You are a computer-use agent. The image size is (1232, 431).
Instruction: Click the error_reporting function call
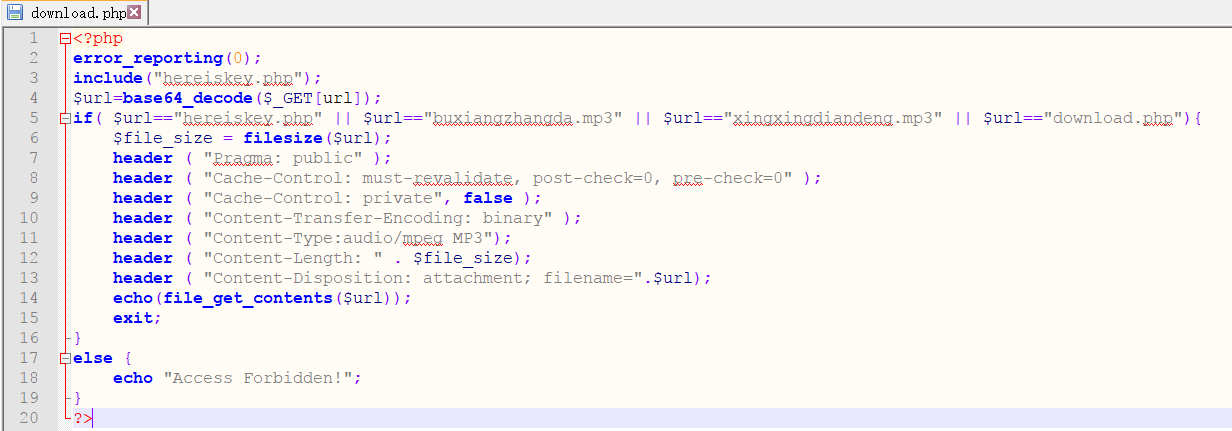tap(147, 58)
